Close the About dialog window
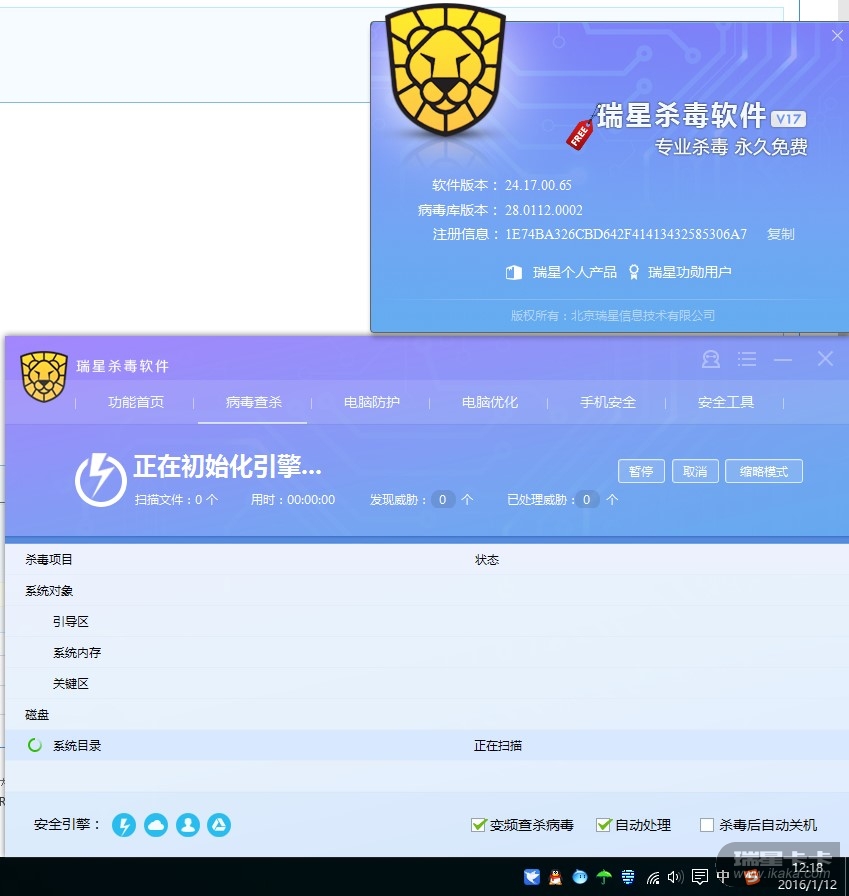This screenshot has width=849, height=896. tap(837, 35)
